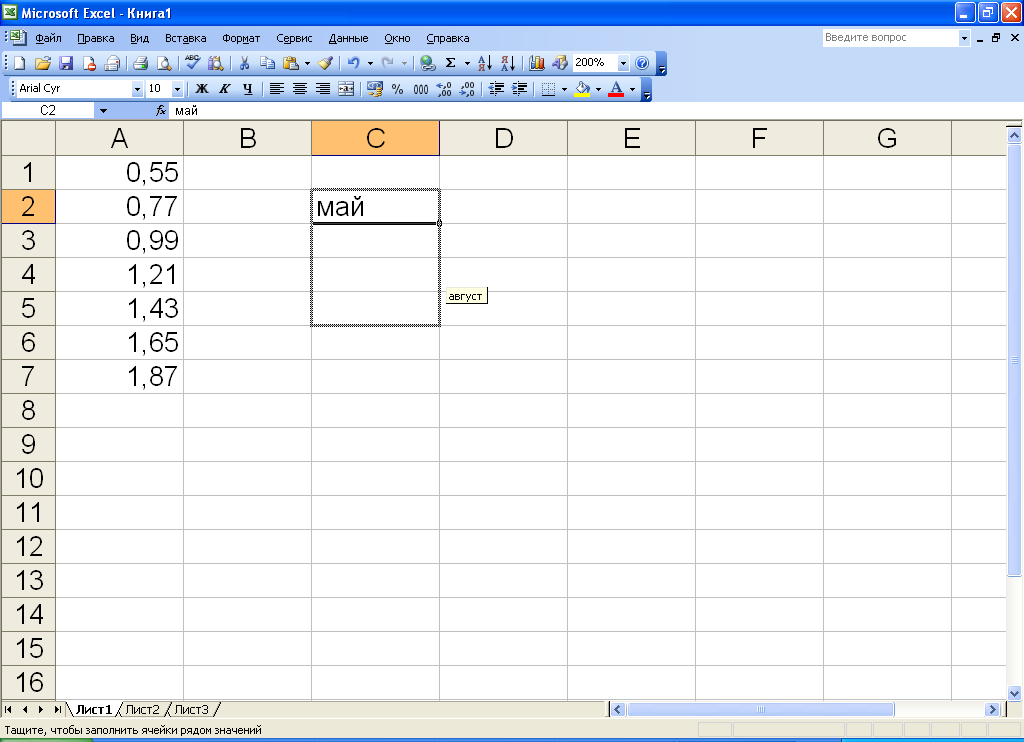Merge and center cells with the toolbar icon
Viewport: 1024px width, 742px height.
point(346,89)
